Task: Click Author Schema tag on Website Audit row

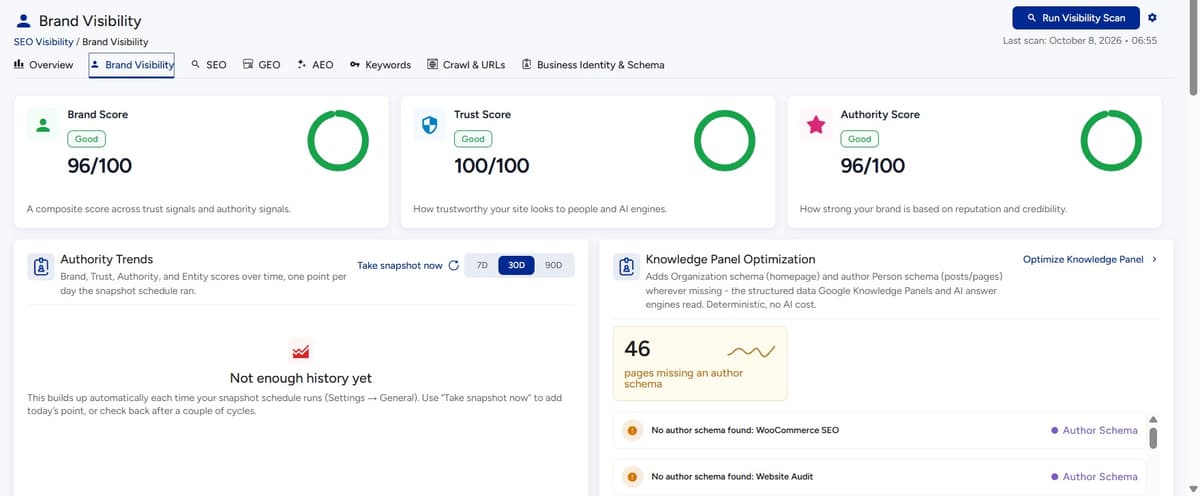Action: point(1094,477)
